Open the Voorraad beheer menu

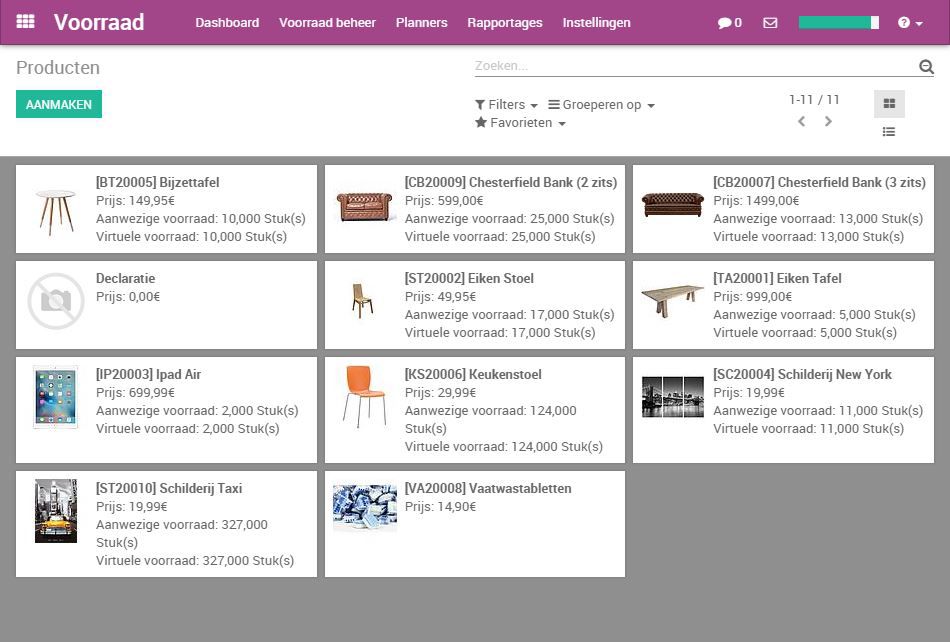click(x=327, y=22)
